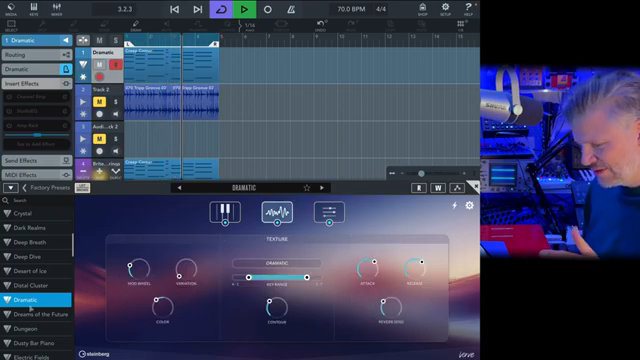Open Verve settings gear

469,205
